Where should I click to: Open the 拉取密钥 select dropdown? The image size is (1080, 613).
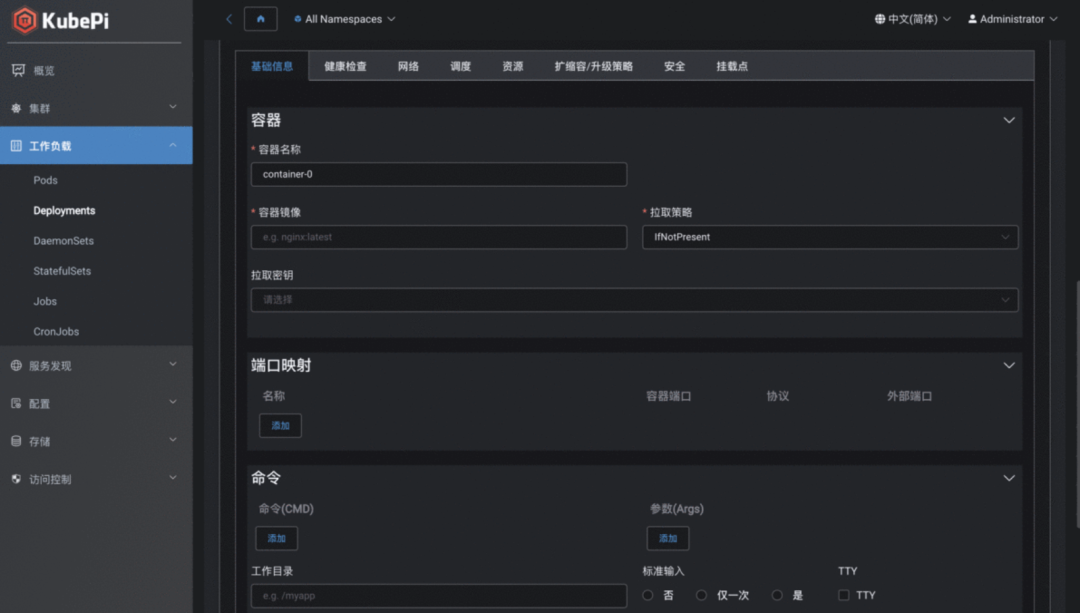[634, 300]
